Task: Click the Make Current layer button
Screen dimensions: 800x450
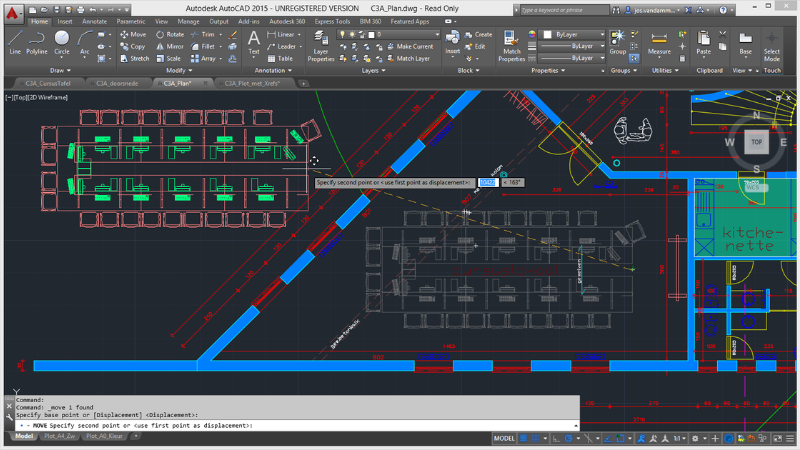Action: [412, 46]
